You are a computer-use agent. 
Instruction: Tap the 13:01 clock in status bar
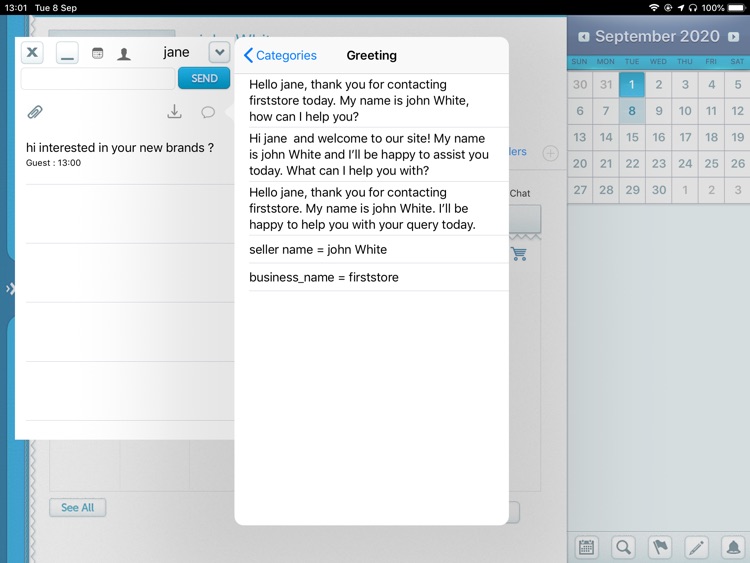coord(16,8)
